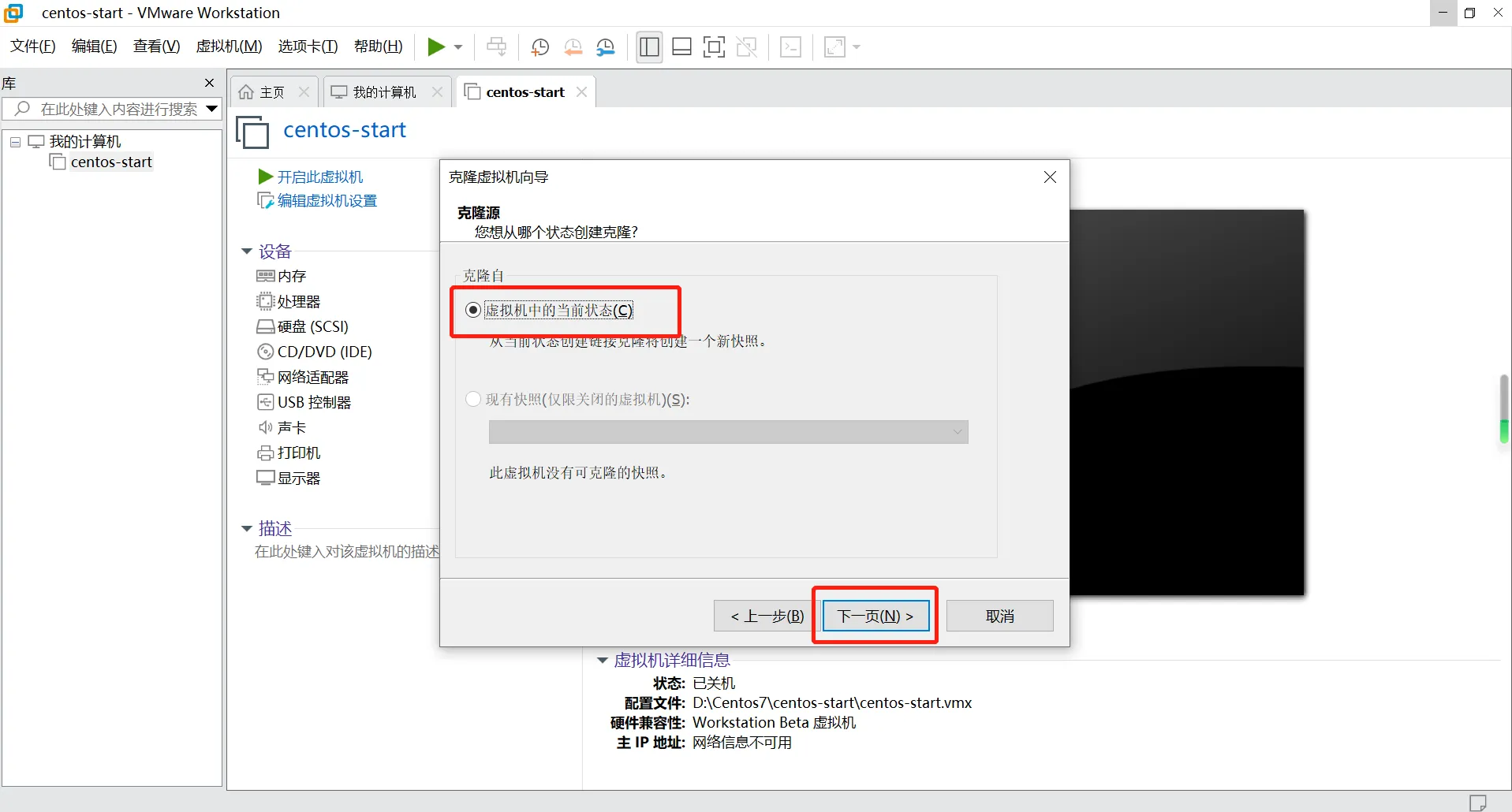This screenshot has height=812, width=1512.
Task: Click the configuration file path text
Action: (x=832, y=703)
